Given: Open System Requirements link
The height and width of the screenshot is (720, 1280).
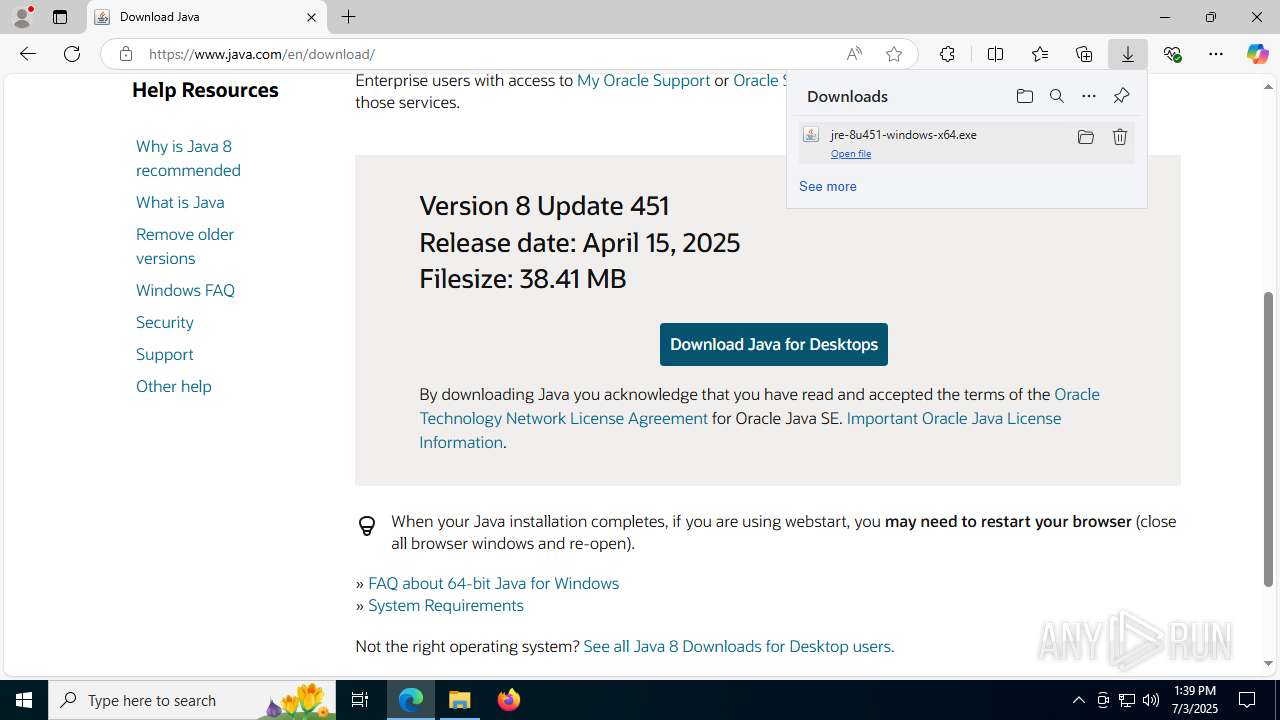Looking at the screenshot, I should click(x=446, y=605).
